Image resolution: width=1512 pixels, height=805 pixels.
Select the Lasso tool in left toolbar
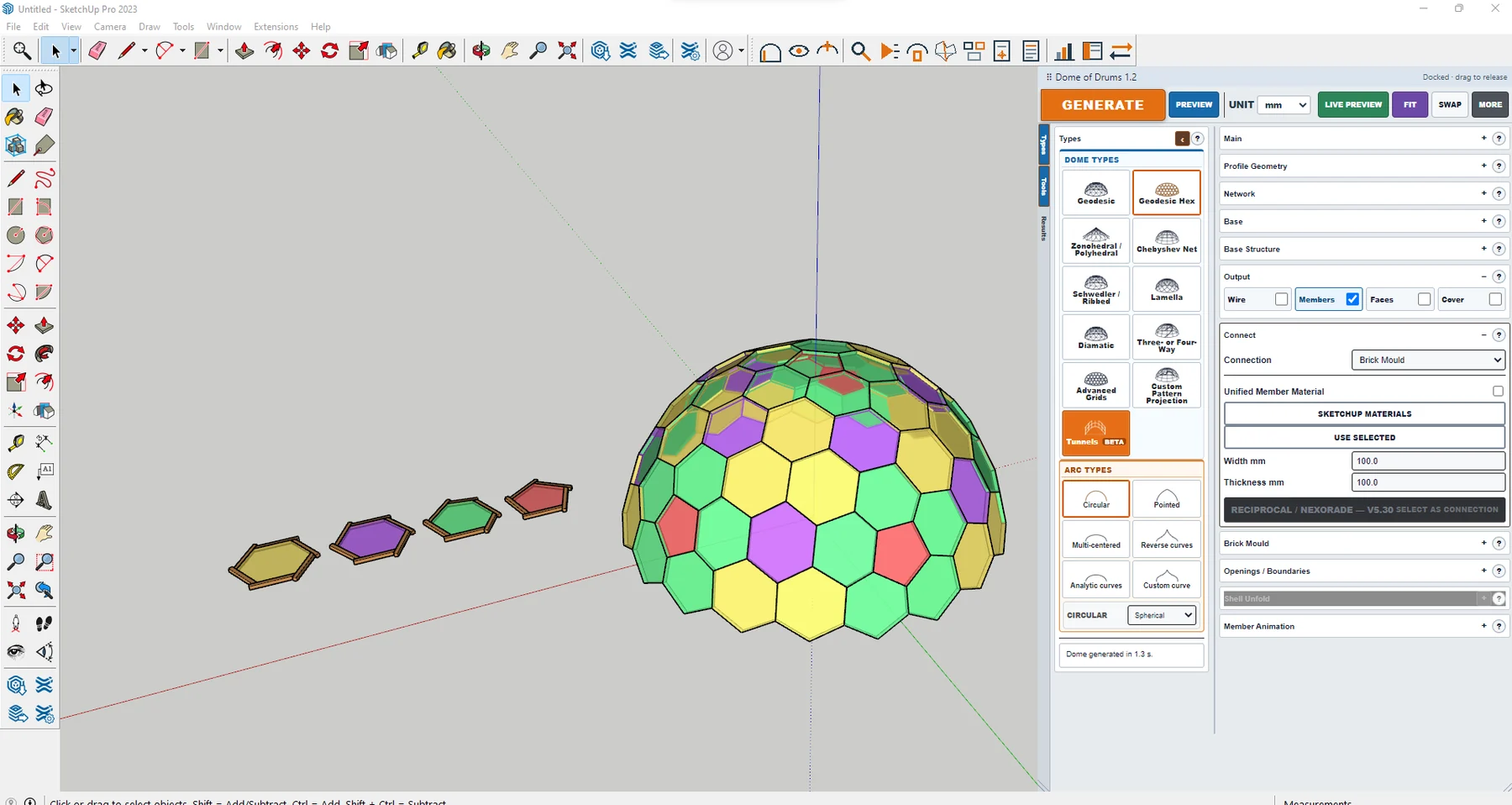coord(44,88)
